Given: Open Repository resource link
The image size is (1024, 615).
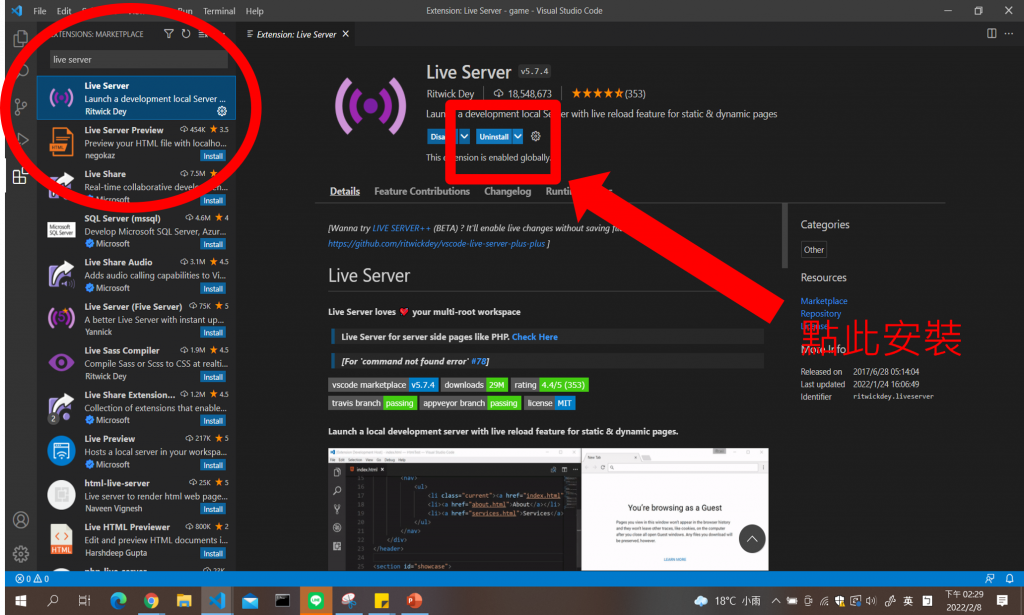Looking at the screenshot, I should coord(821,313).
